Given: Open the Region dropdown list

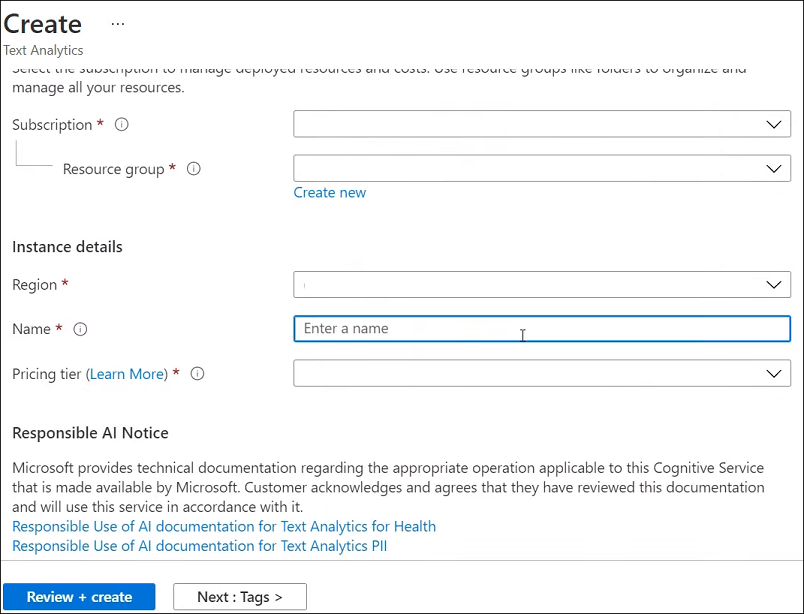Looking at the screenshot, I should point(541,284).
